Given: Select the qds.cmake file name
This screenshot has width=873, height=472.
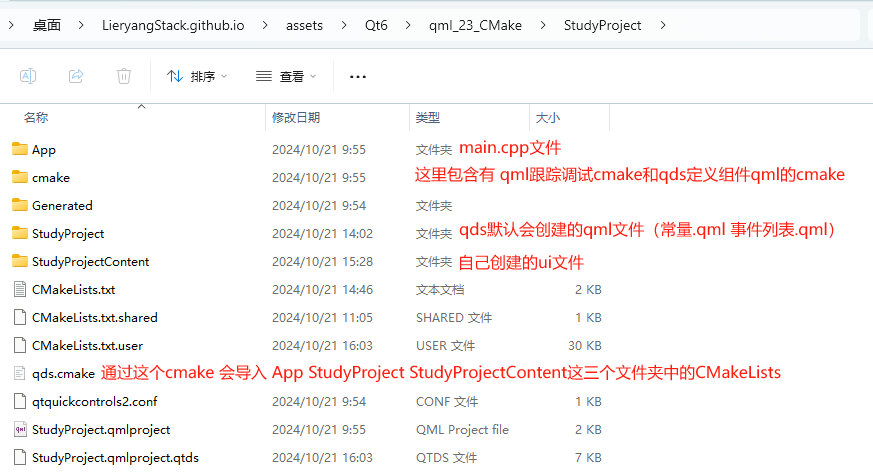Looking at the screenshot, I should [x=63, y=373].
